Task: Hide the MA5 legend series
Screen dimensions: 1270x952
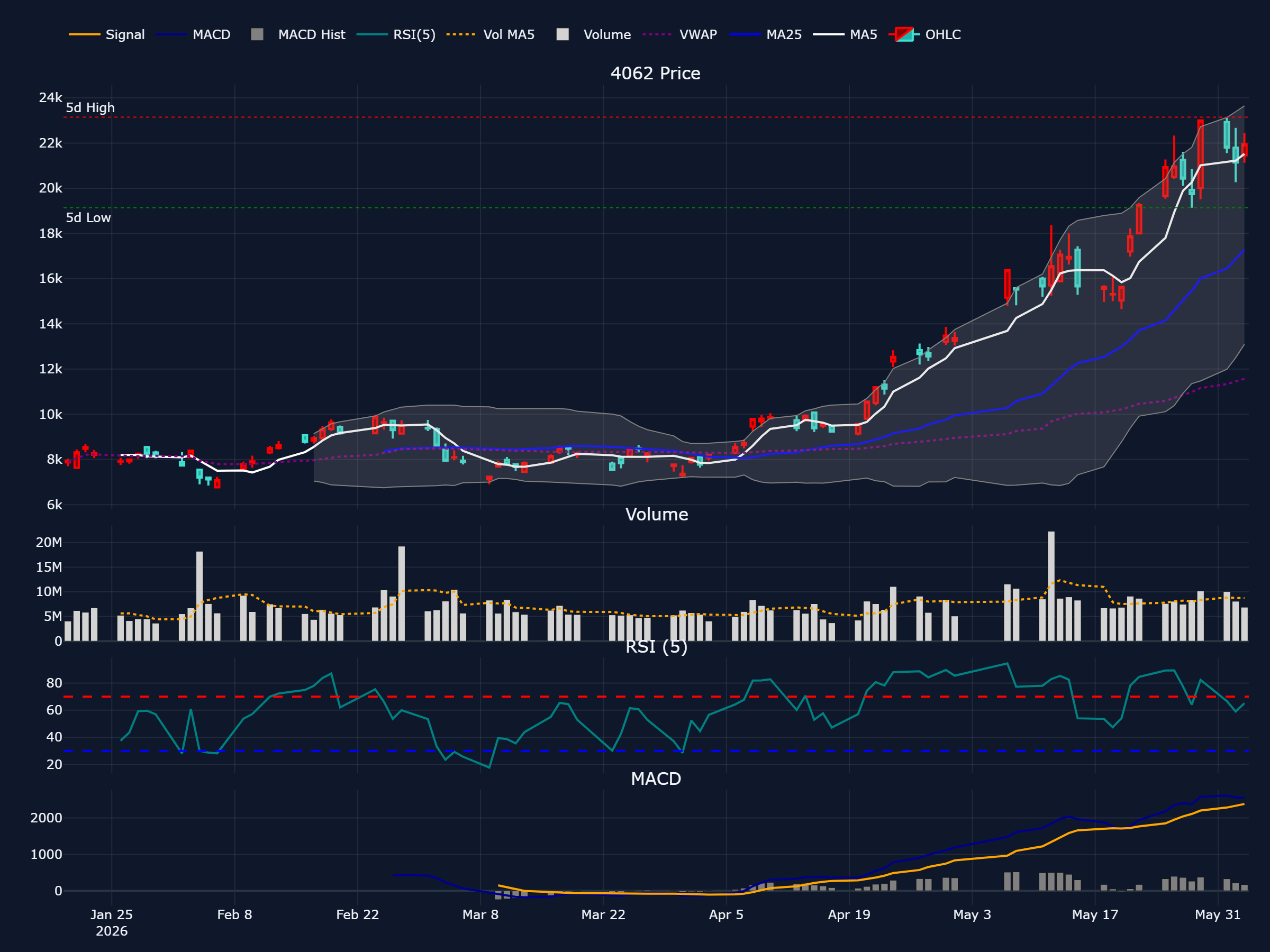Action: pyautogui.click(x=845, y=34)
